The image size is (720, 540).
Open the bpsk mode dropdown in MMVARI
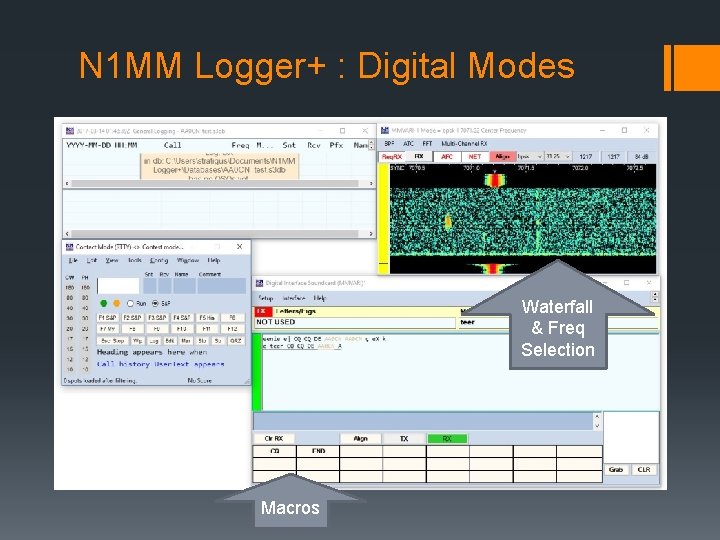pyautogui.click(x=530, y=157)
